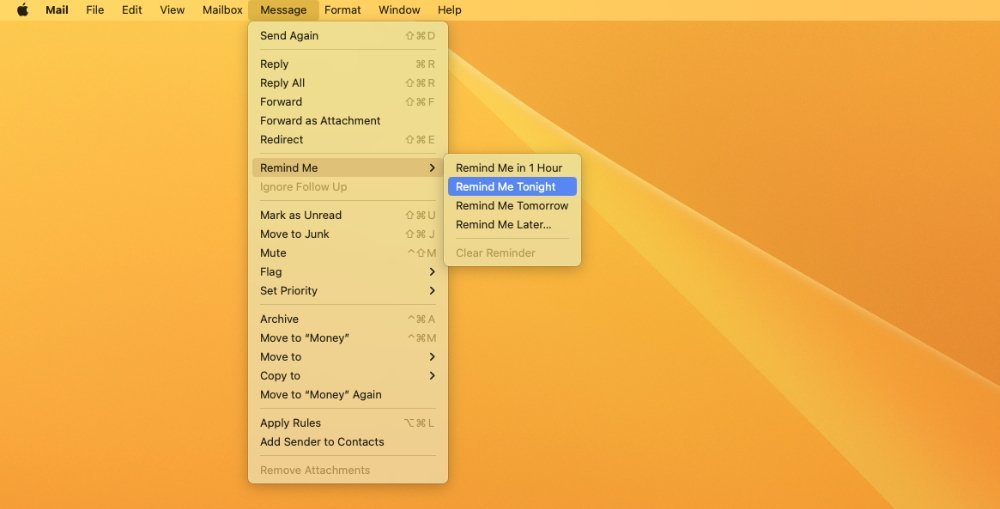Select Remind Me Tomorrow
Screen dimensions: 1000x509
click(512, 205)
